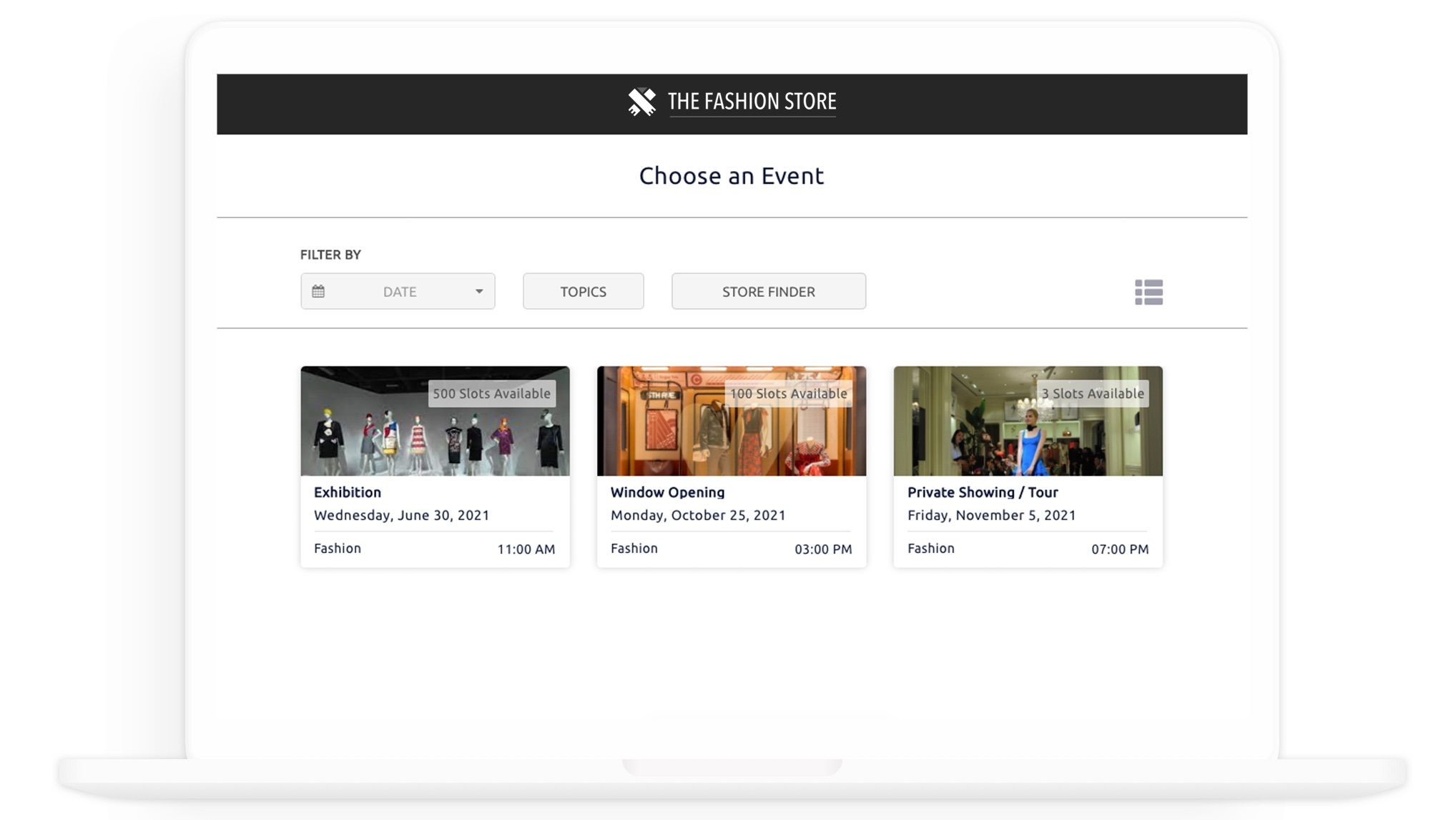Click the 100 Slots Available badge
Image resolution: width=1456 pixels, height=820 pixels.
[788, 394]
